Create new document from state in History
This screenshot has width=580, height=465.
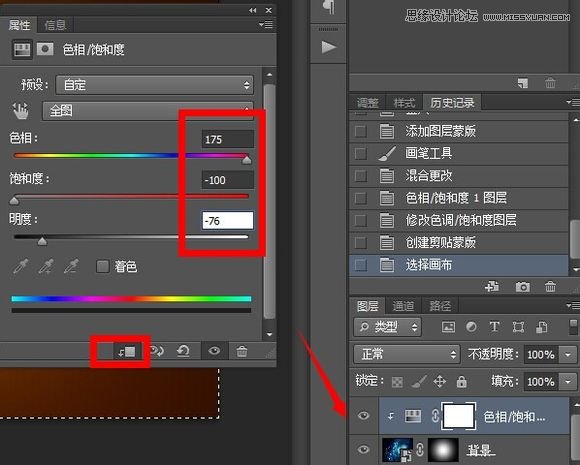click(492, 286)
